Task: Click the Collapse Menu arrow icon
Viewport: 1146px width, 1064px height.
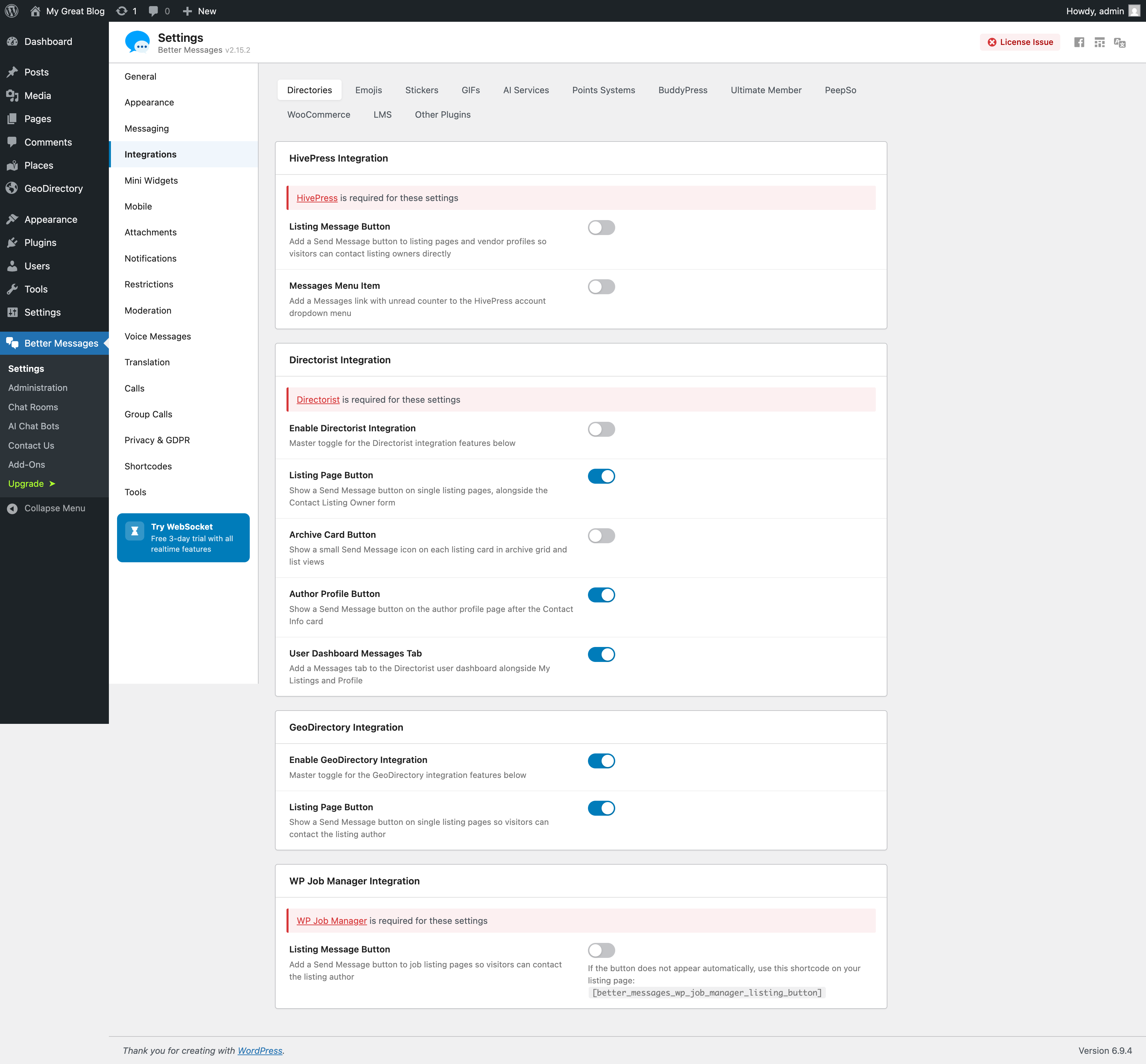Action: (12, 509)
